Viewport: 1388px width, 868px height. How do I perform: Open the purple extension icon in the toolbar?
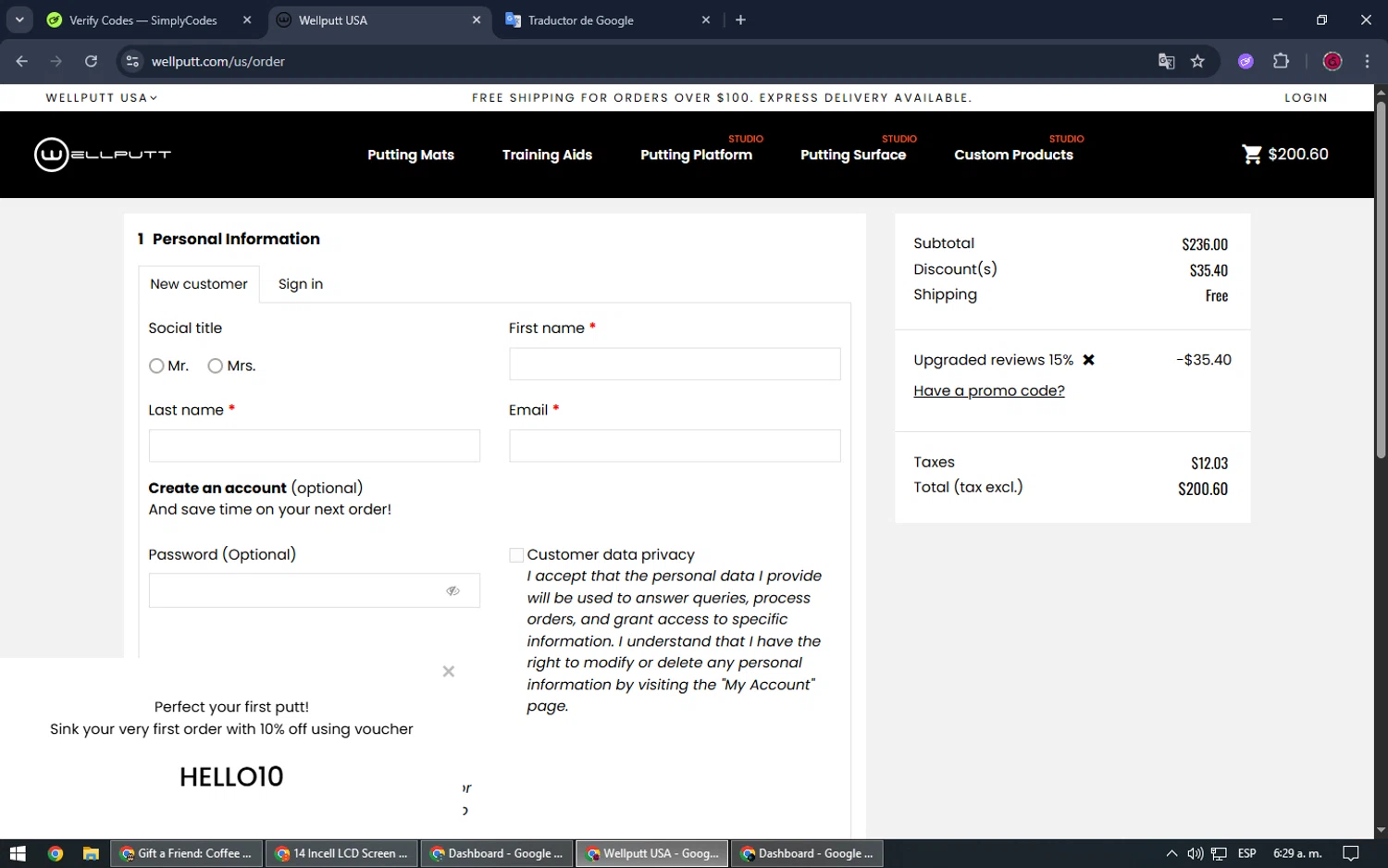point(1245,61)
